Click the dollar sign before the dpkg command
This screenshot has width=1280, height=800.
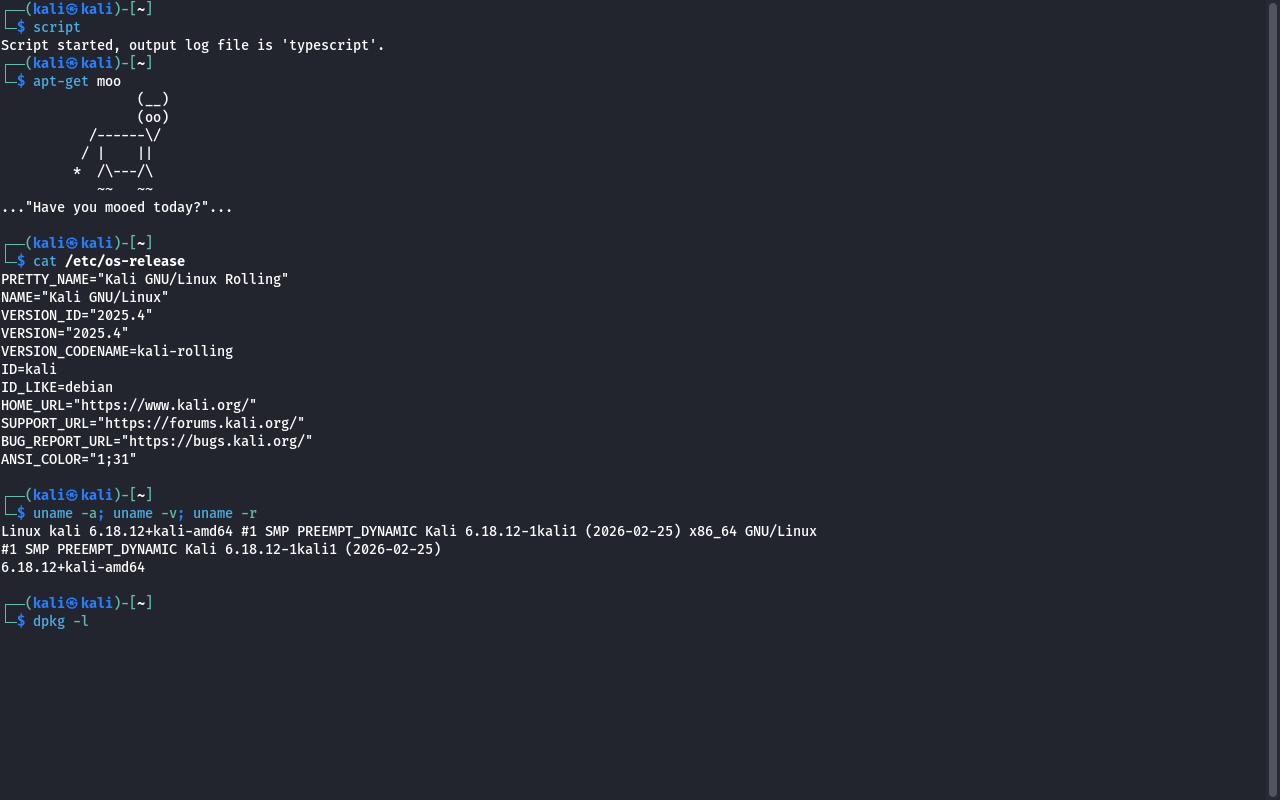21,621
